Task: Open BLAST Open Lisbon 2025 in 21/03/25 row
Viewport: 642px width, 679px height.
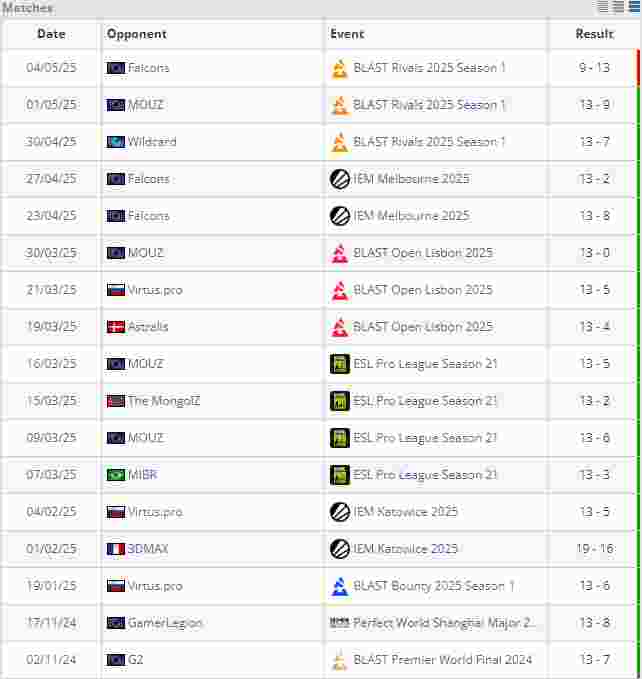Action: [423, 290]
